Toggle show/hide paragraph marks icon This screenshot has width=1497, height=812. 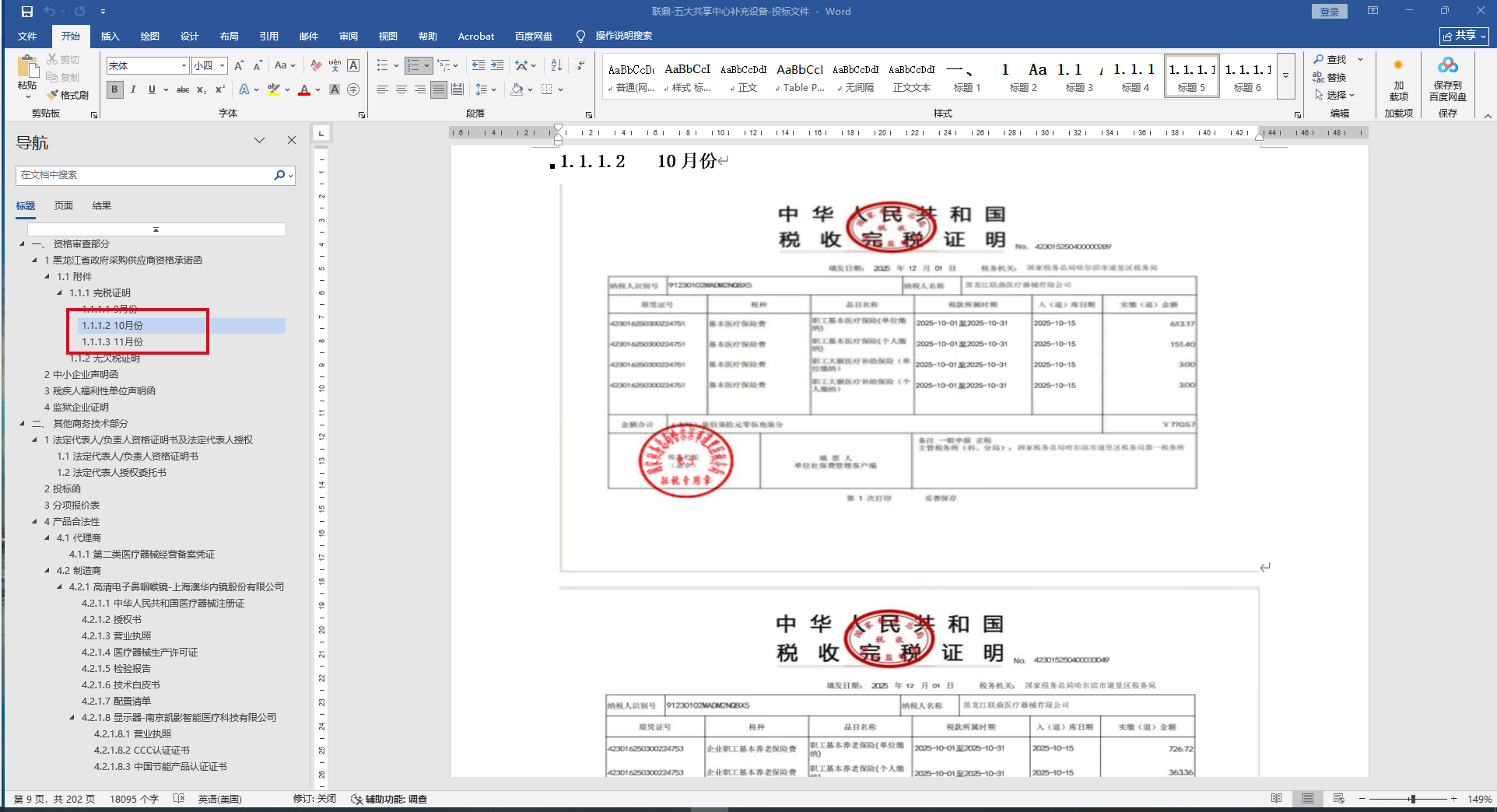[x=580, y=65]
